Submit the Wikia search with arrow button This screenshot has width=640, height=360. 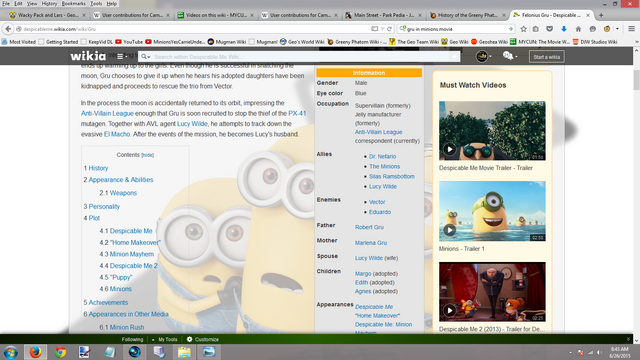454,57
